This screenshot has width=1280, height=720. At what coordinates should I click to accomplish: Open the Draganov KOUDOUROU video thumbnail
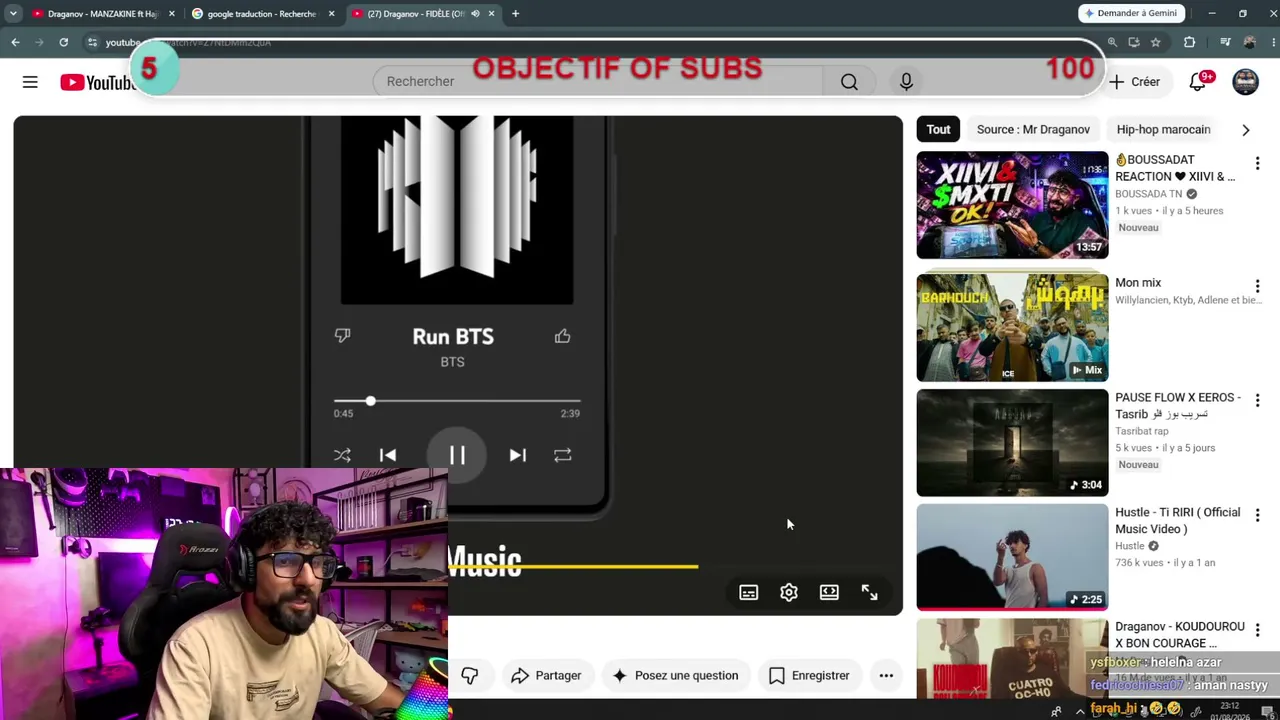coord(1012,658)
